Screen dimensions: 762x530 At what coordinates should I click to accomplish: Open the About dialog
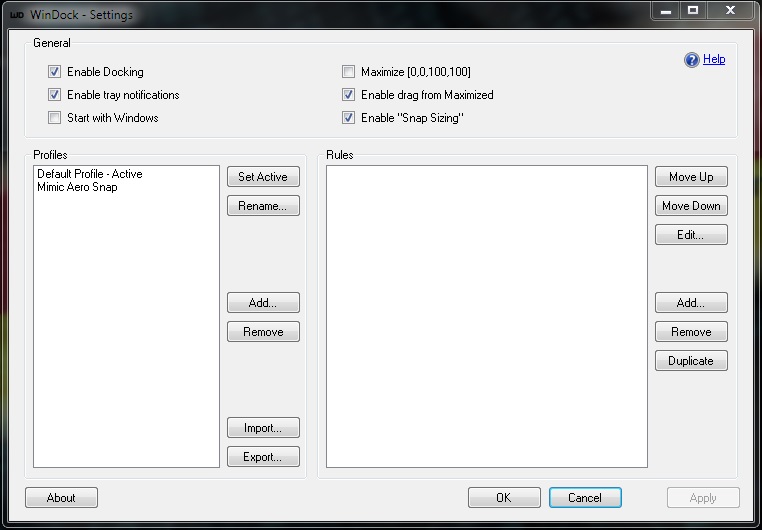(61, 498)
